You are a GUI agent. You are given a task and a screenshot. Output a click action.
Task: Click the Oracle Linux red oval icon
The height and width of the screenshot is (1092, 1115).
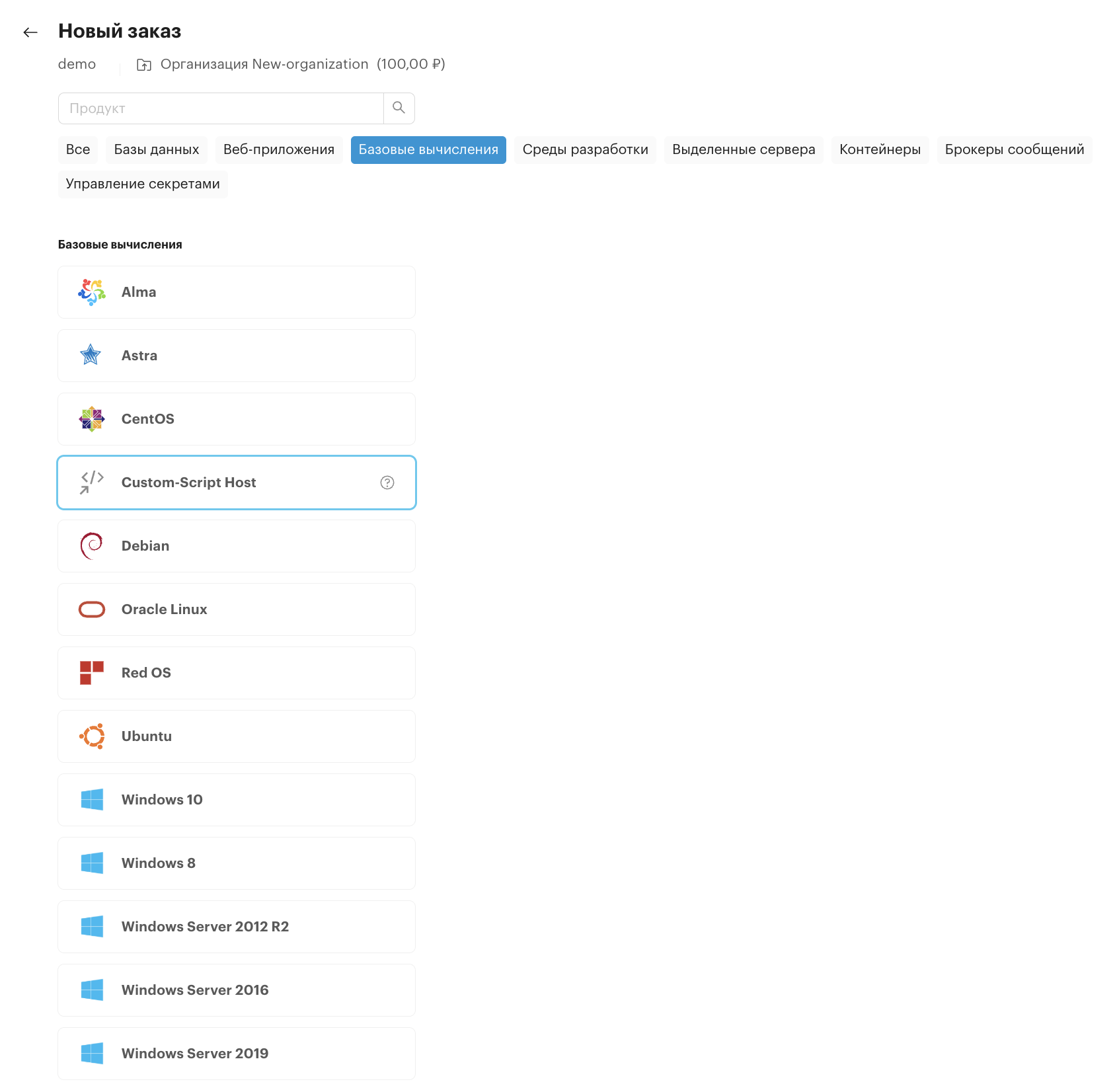92,609
